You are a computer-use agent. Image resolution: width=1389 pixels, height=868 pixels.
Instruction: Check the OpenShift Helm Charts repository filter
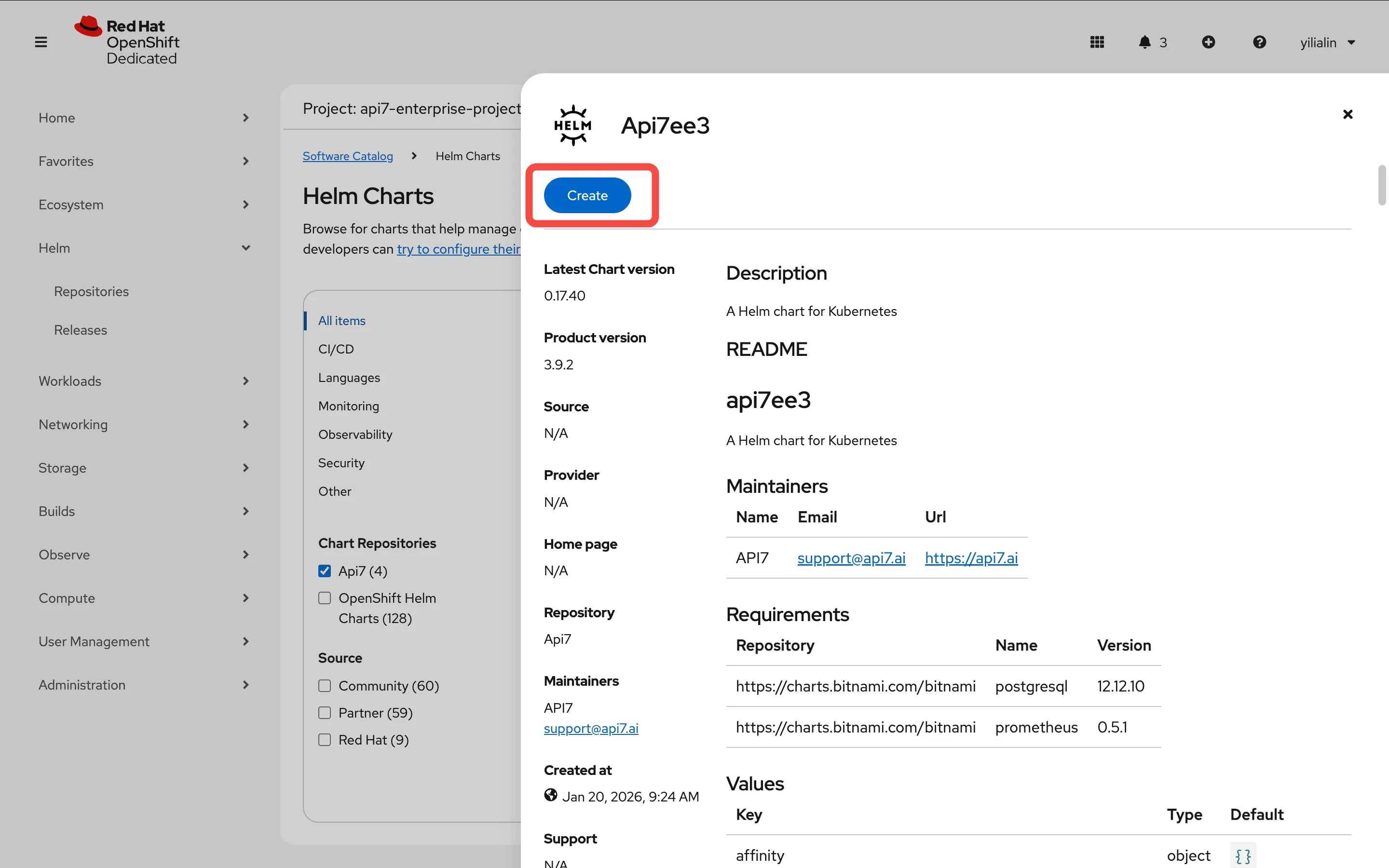[x=324, y=597]
